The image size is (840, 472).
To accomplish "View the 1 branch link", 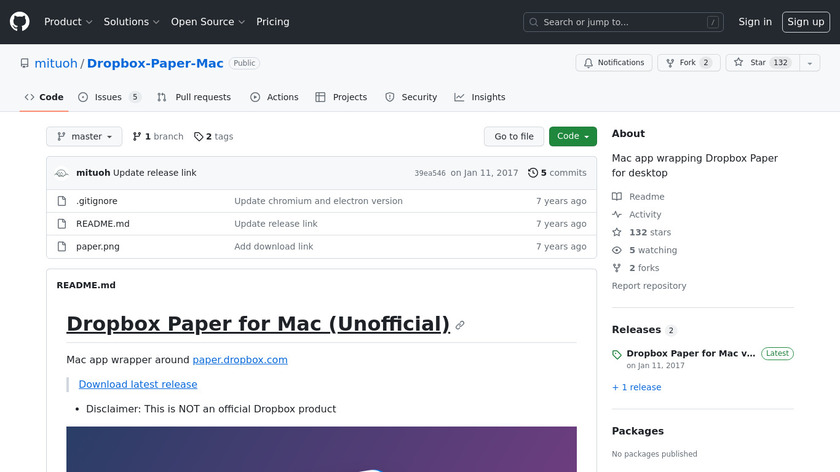I will [158, 136].
